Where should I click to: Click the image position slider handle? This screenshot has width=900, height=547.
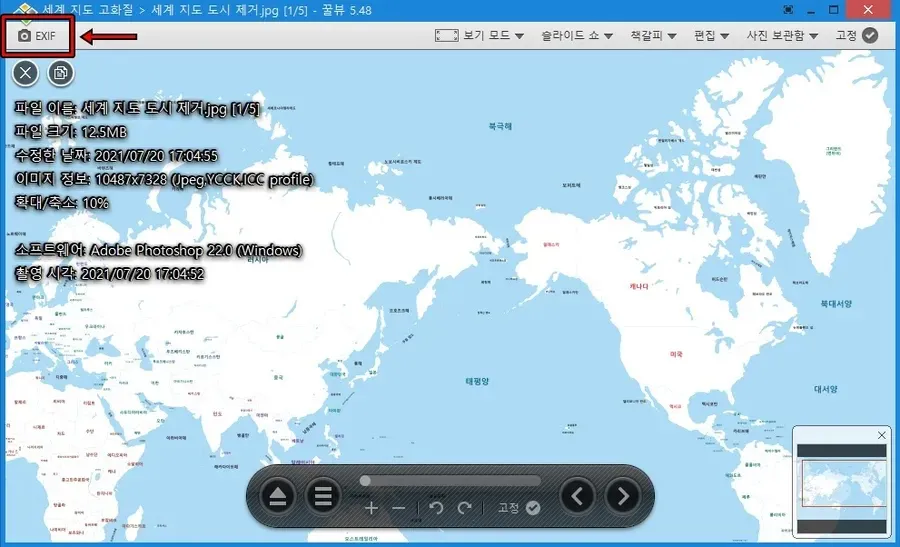[x=365, y=481]
